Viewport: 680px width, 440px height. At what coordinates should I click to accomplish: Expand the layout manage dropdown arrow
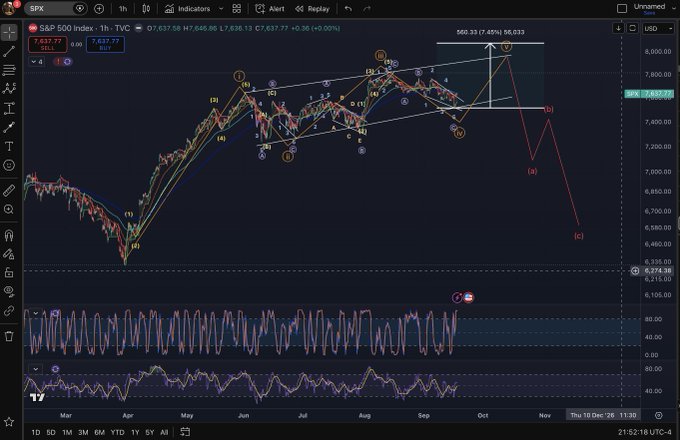coord(674,8)
